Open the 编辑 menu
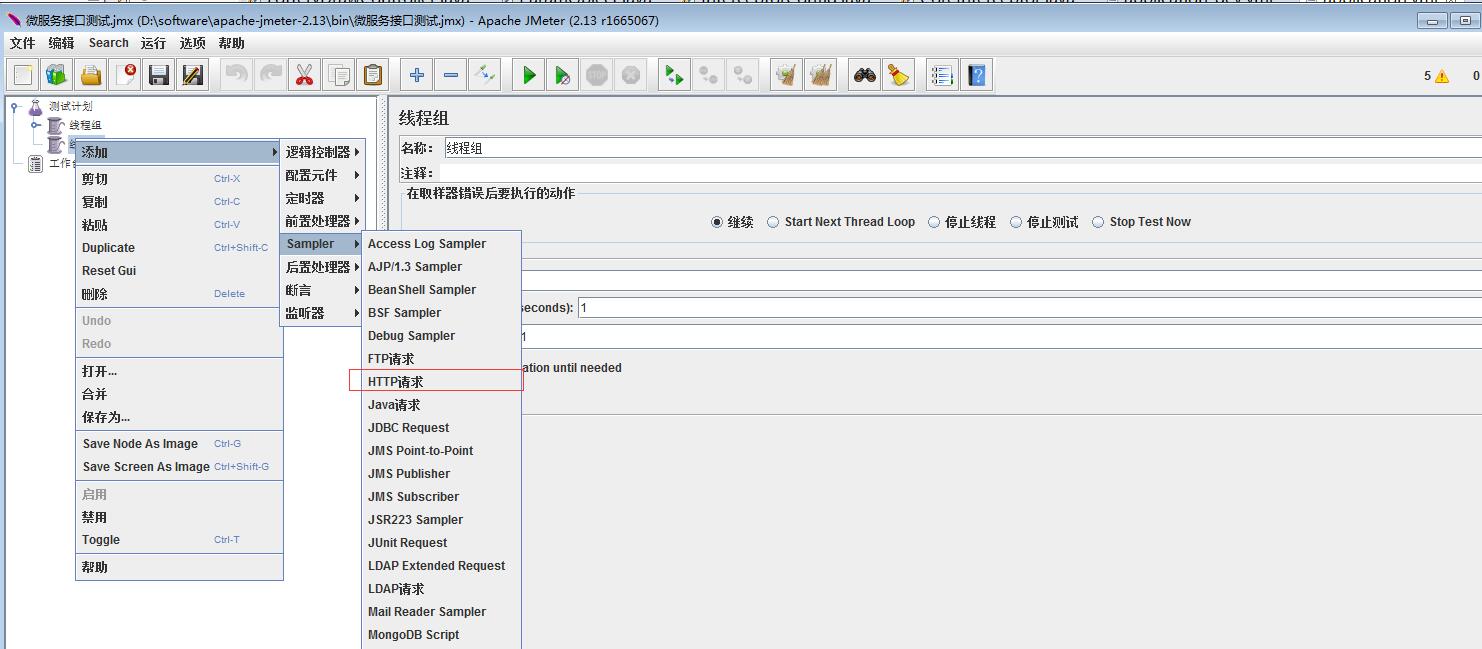 click(62, 43)
